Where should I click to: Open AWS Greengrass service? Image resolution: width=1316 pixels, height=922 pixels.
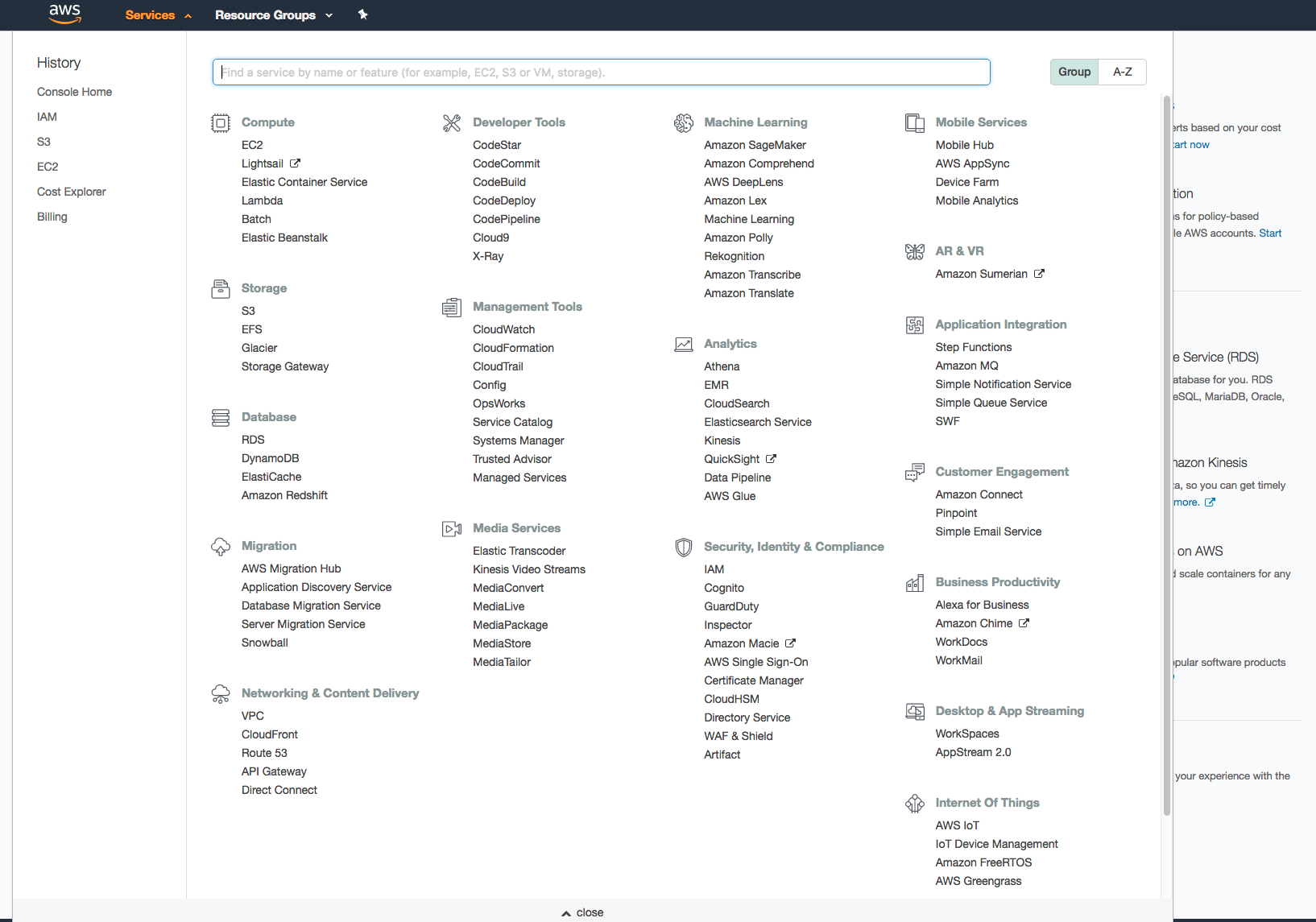979,881
